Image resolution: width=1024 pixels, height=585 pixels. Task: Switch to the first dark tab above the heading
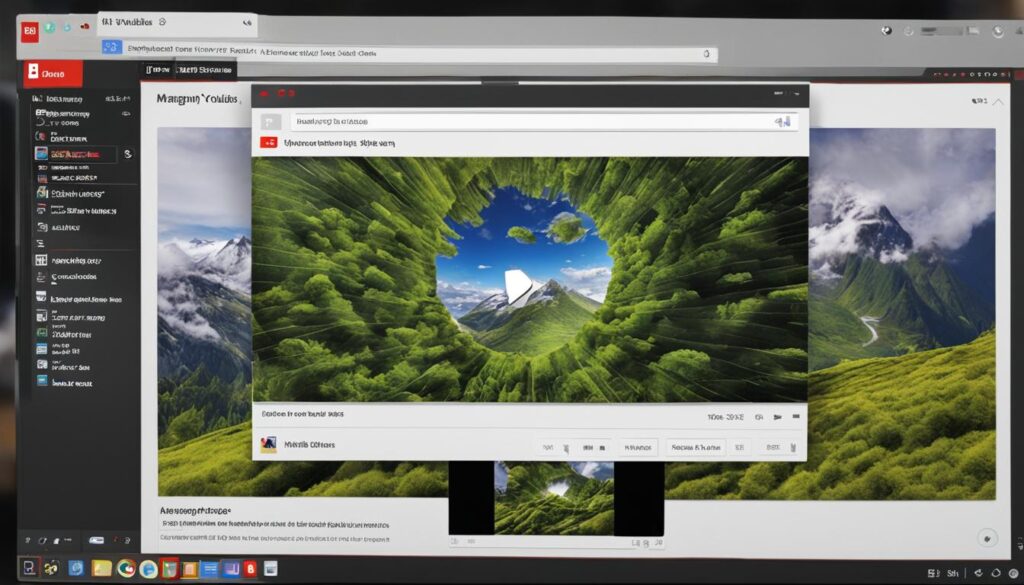[x=157, y=69]
